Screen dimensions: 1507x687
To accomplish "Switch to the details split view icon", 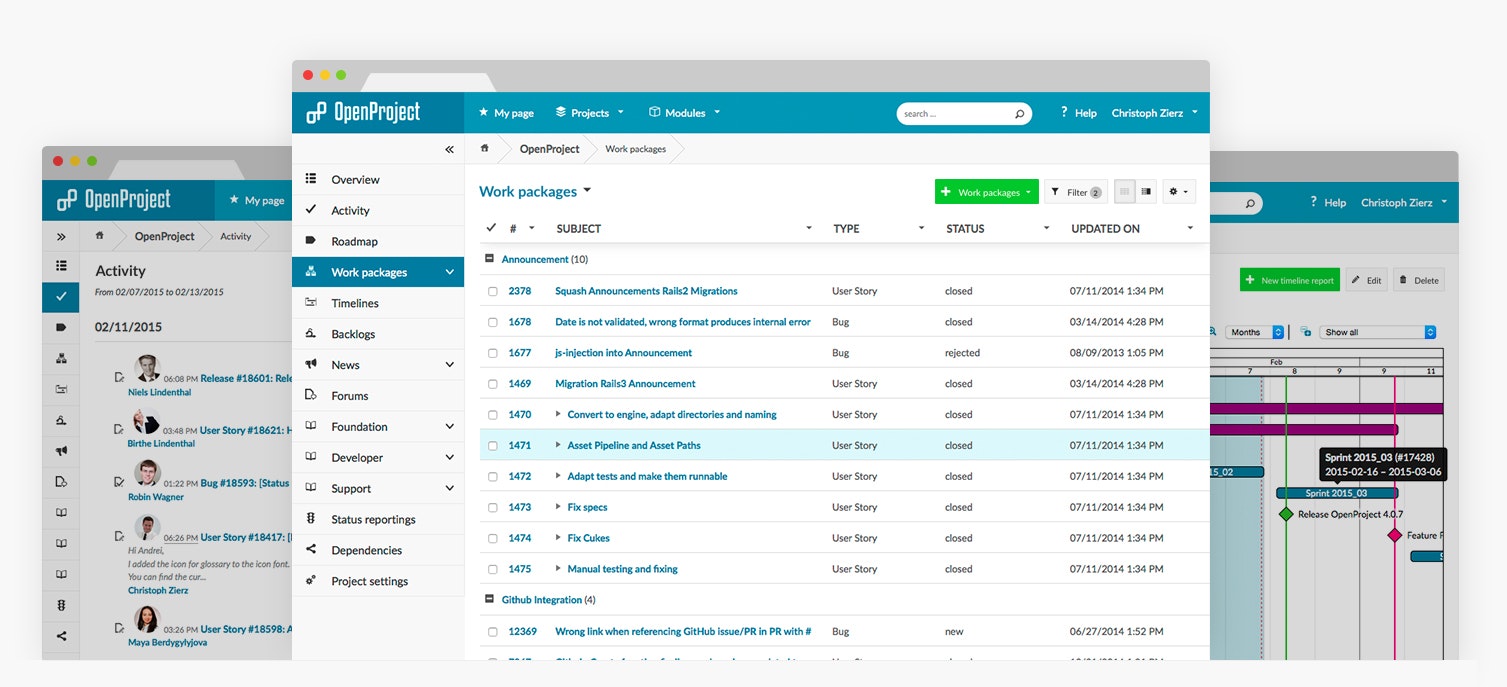I will coord(1146,192).
